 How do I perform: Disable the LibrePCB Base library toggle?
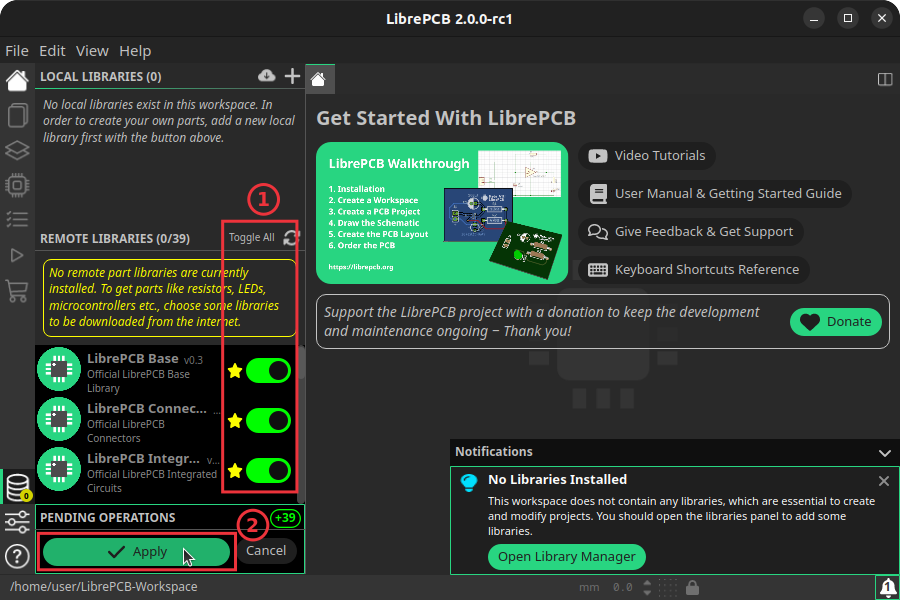pyautogui.click(x=268, y=370)
